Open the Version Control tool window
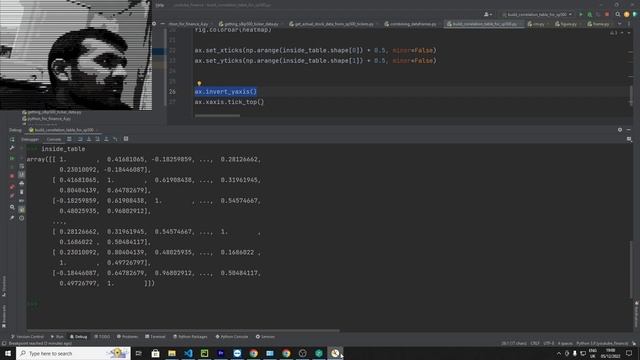Image resolution: width=640 pixels, height=360 pixels. [27, 337]
